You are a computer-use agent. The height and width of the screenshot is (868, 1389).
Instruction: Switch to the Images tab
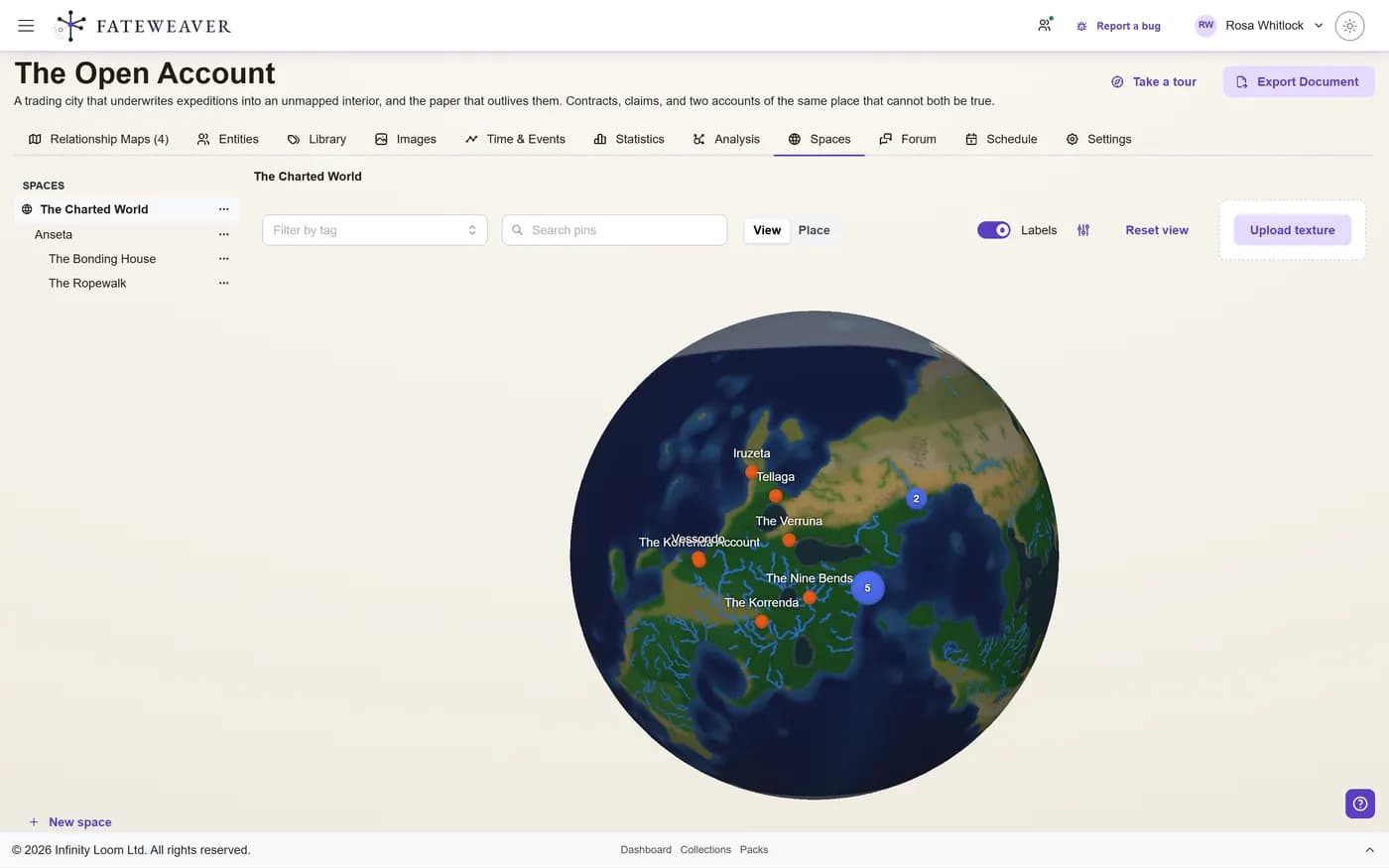pyautogui.click(x=405, y=139)
